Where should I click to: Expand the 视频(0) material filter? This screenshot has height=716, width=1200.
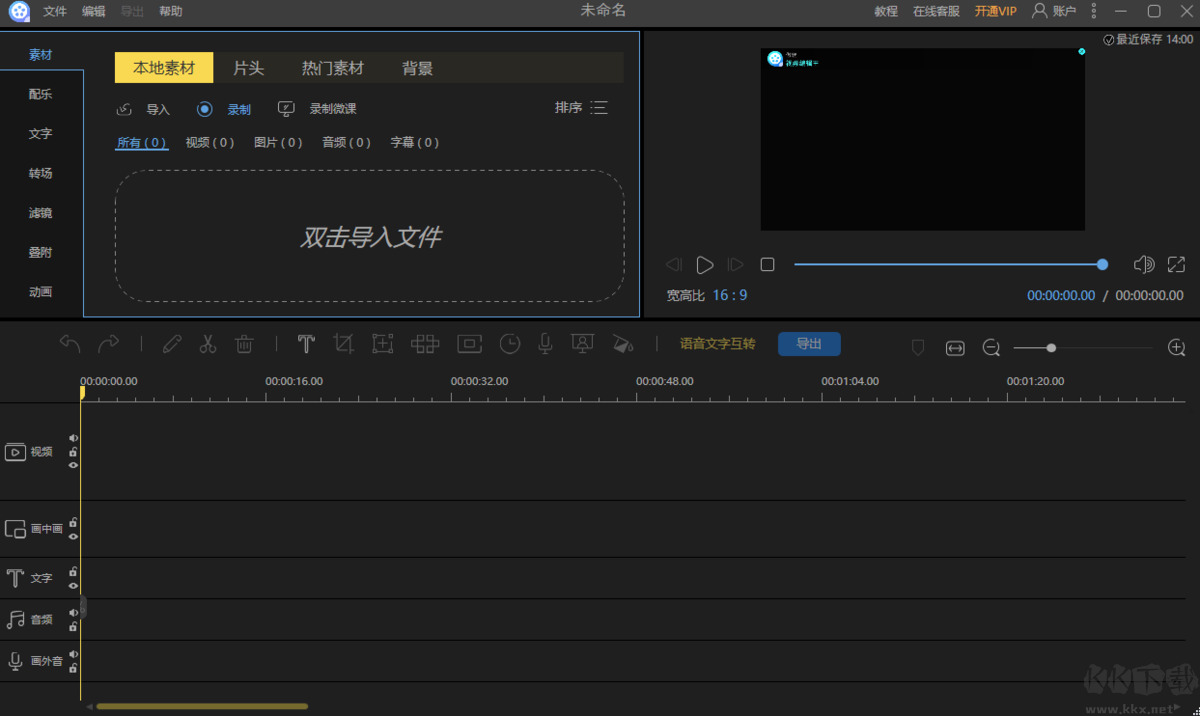tap(209, 142)
